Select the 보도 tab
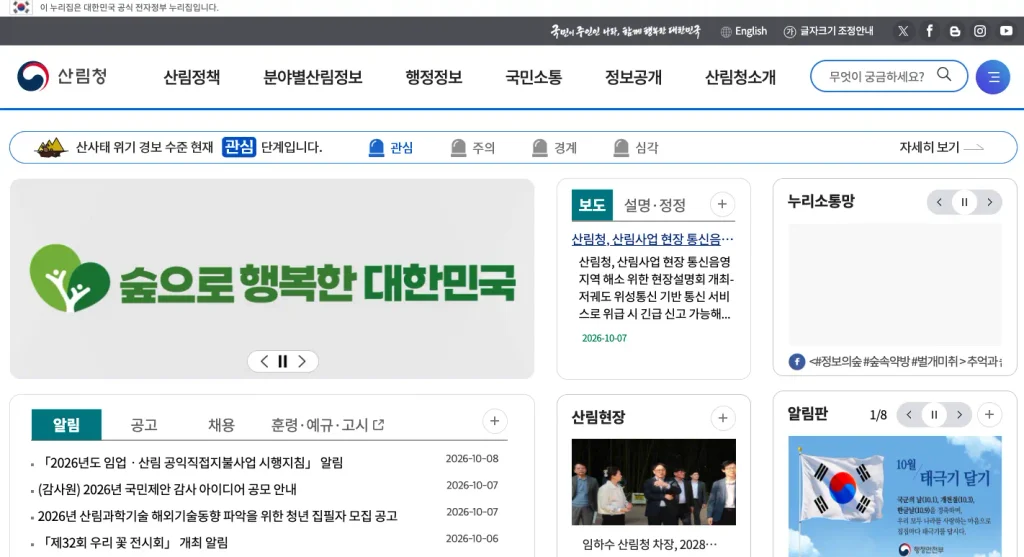Image resolution: width=1024 pixels, height=557 pixels. [x=592, y=205]
